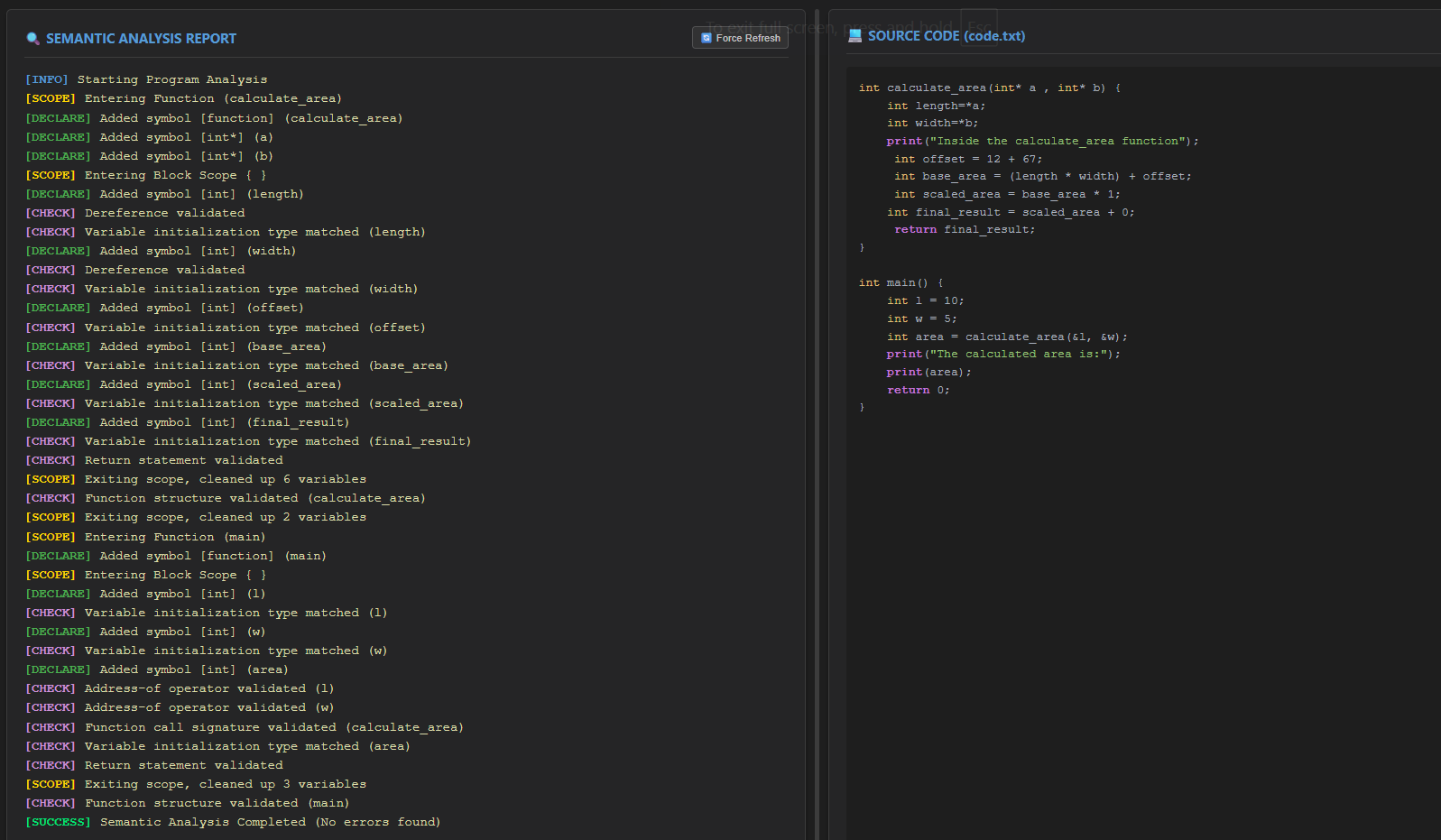Click Address-of operator validated (l) line
The width and height of the screenshot is (1441, 840).
(180, 688)
